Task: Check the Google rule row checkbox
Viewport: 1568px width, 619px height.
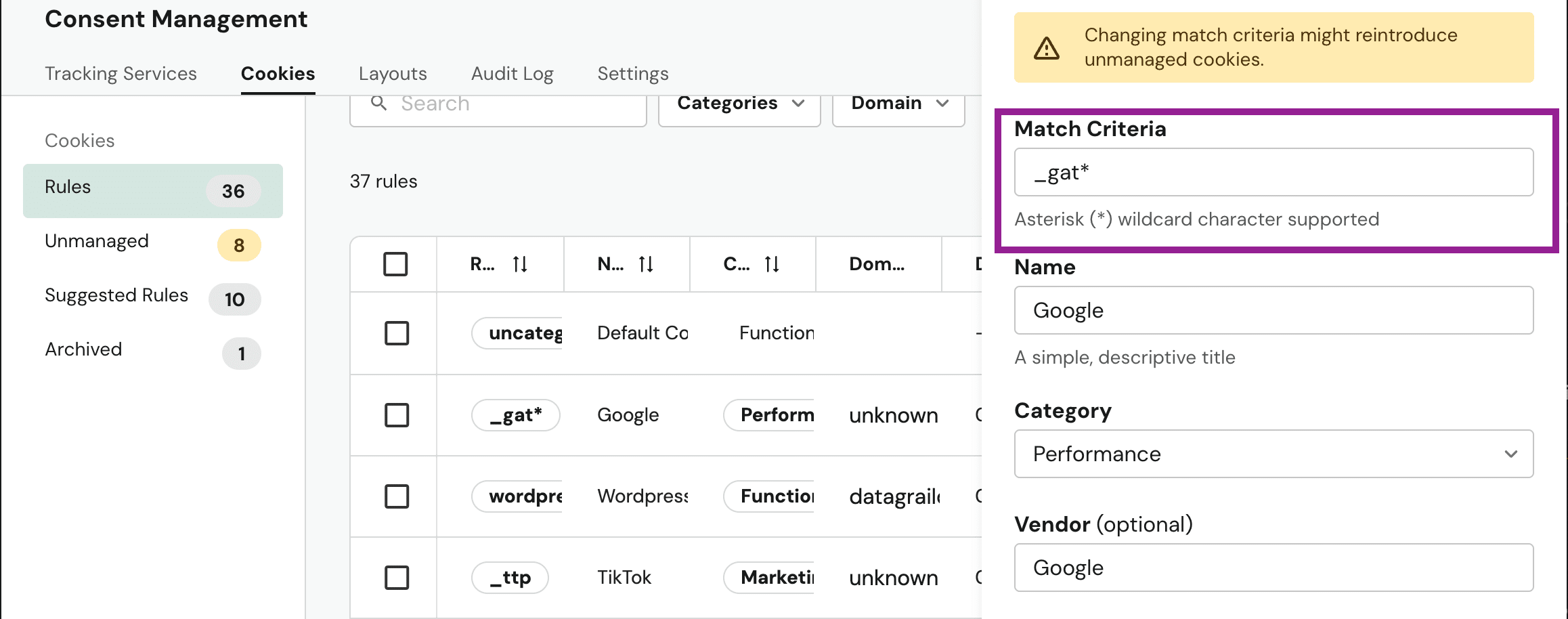Action: tap(397, 415)
